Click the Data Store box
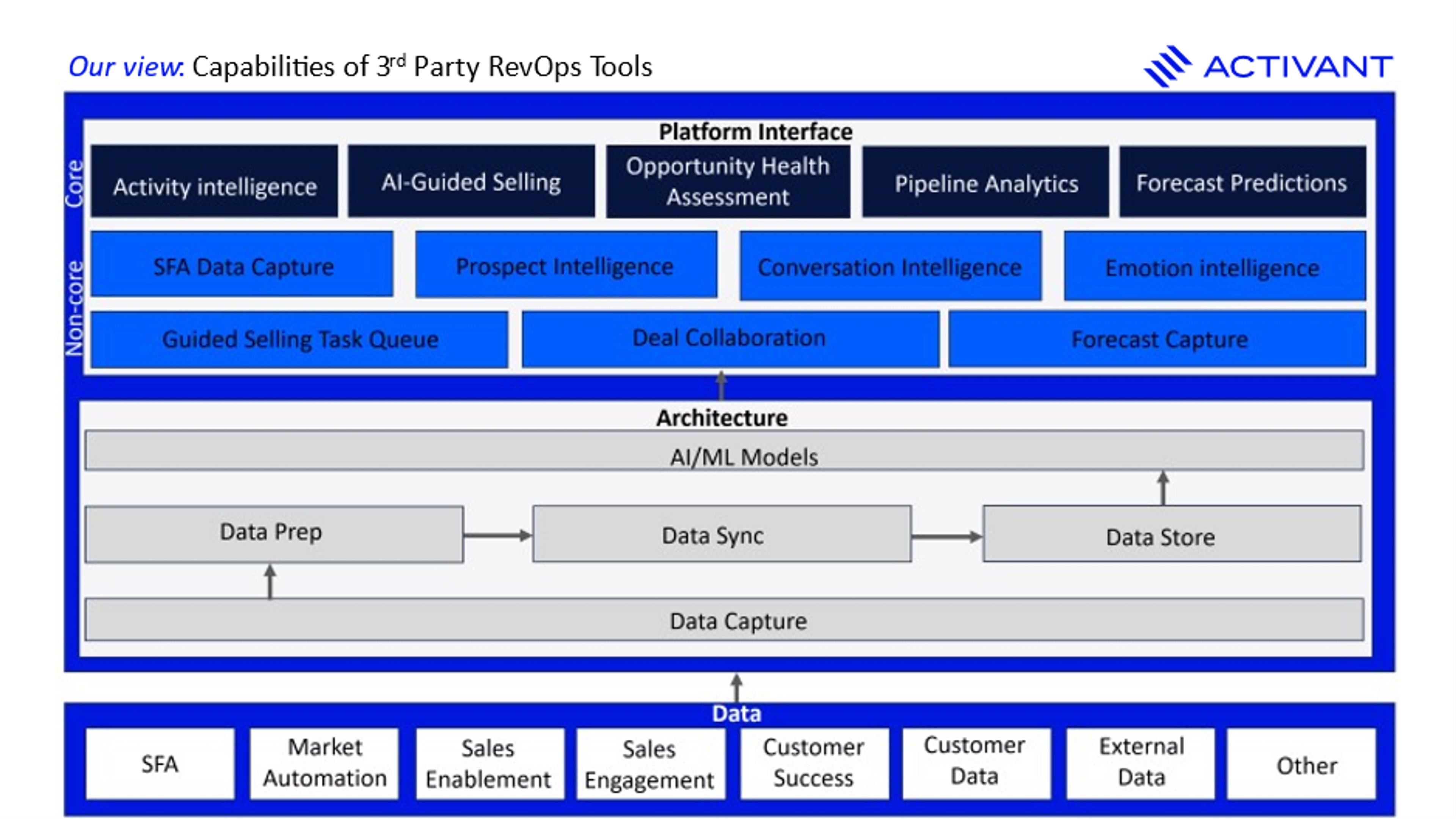 coord(1171,534)
